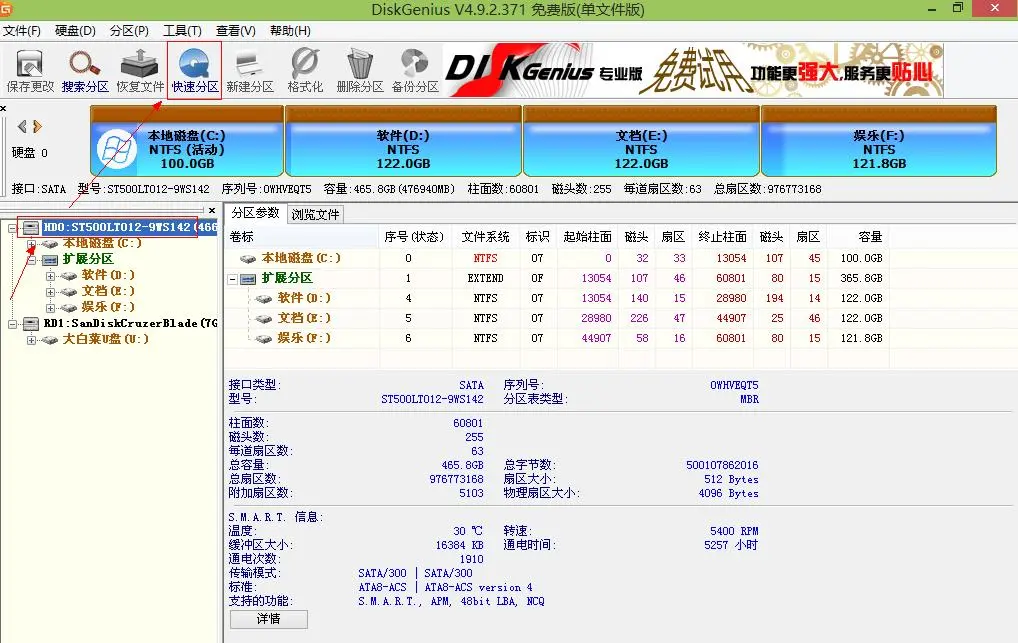Select the 本地磁盘(C:) partition bar

(187, 142)
